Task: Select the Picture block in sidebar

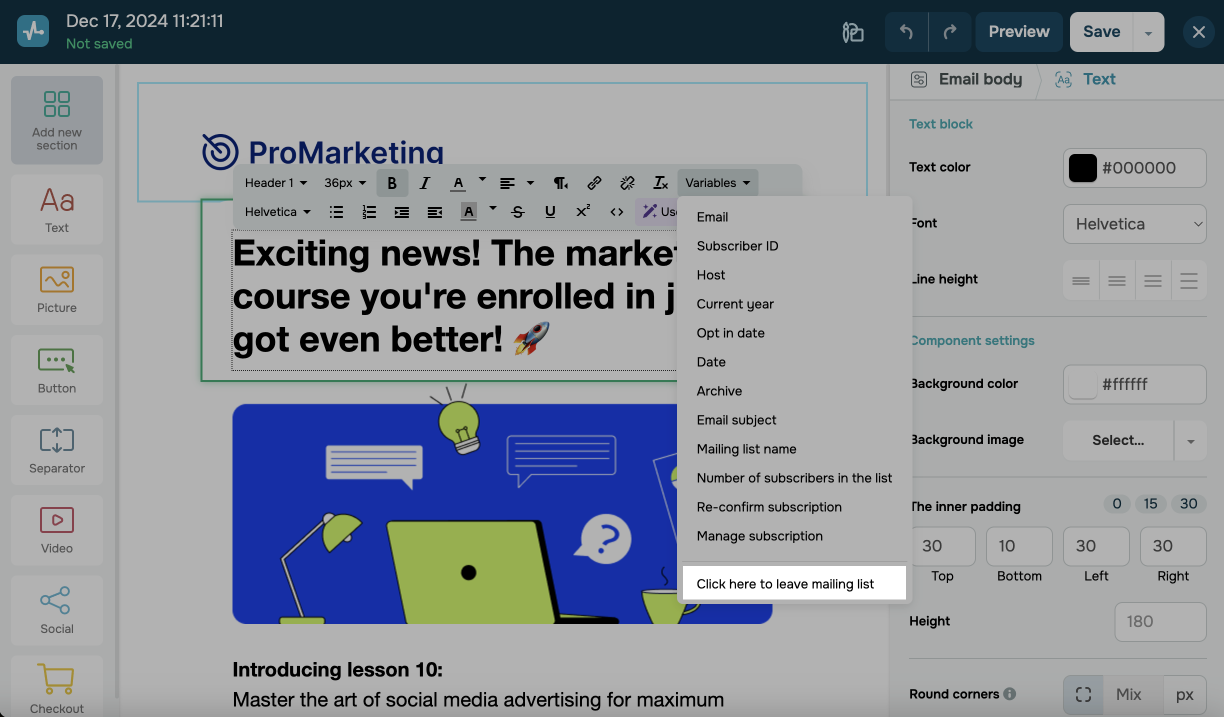Action: [x=57, y=290]
